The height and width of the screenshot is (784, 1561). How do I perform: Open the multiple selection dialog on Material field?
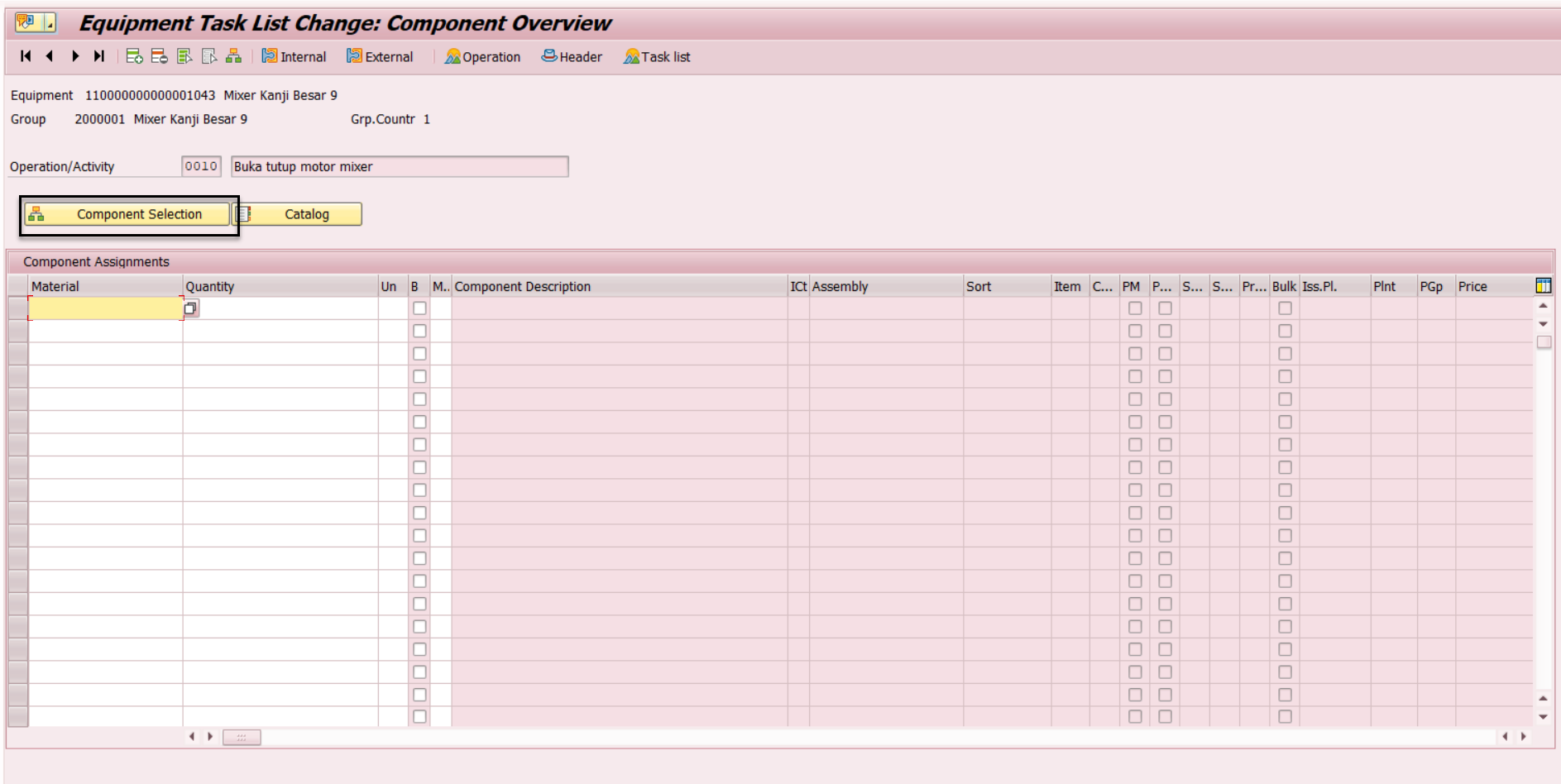pos(189,308)
